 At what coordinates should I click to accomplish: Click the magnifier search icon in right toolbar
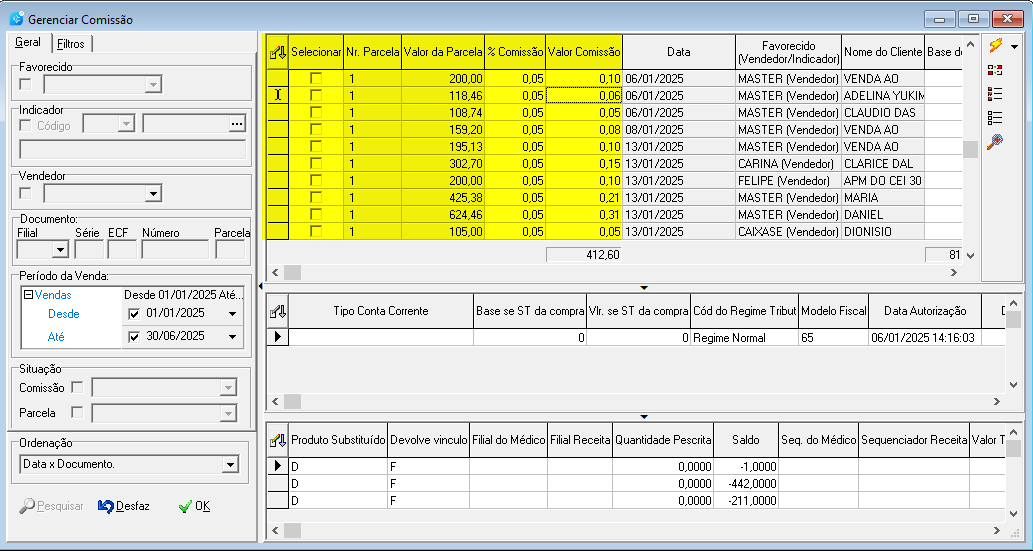pyautogui.click(x=995, y=142)
